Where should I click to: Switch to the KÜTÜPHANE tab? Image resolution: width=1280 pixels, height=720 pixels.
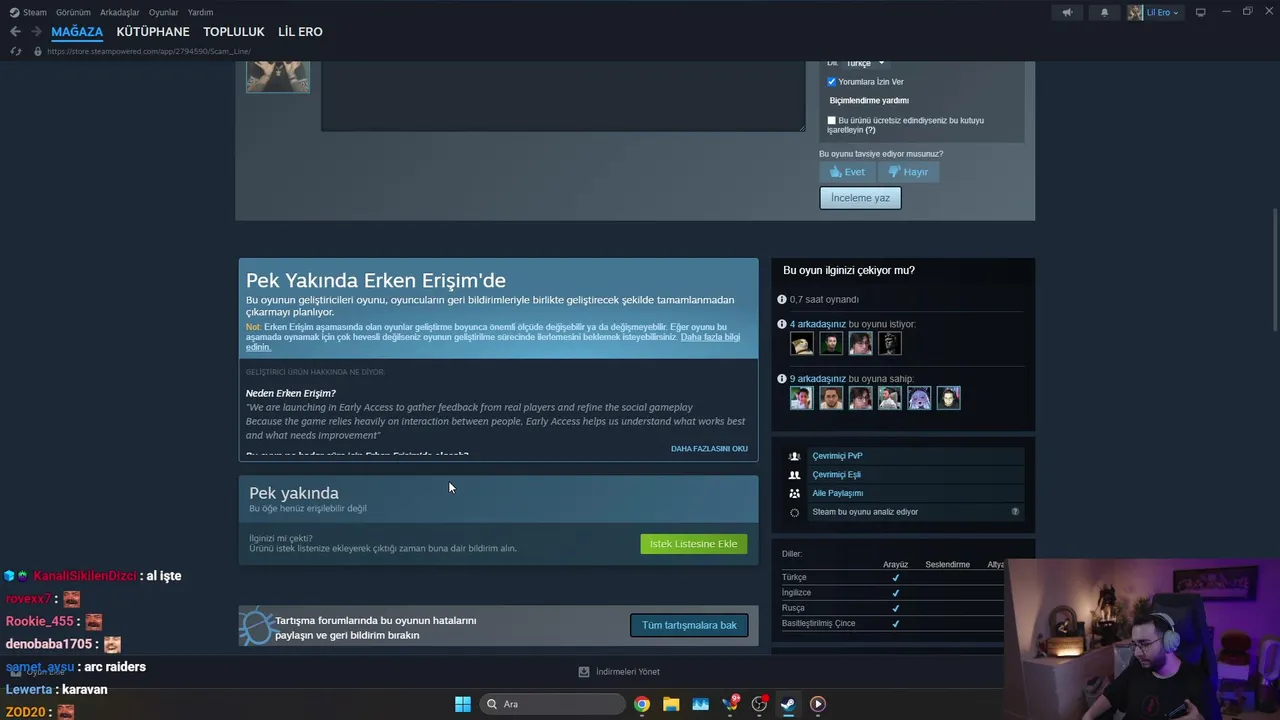coord(153,32)
